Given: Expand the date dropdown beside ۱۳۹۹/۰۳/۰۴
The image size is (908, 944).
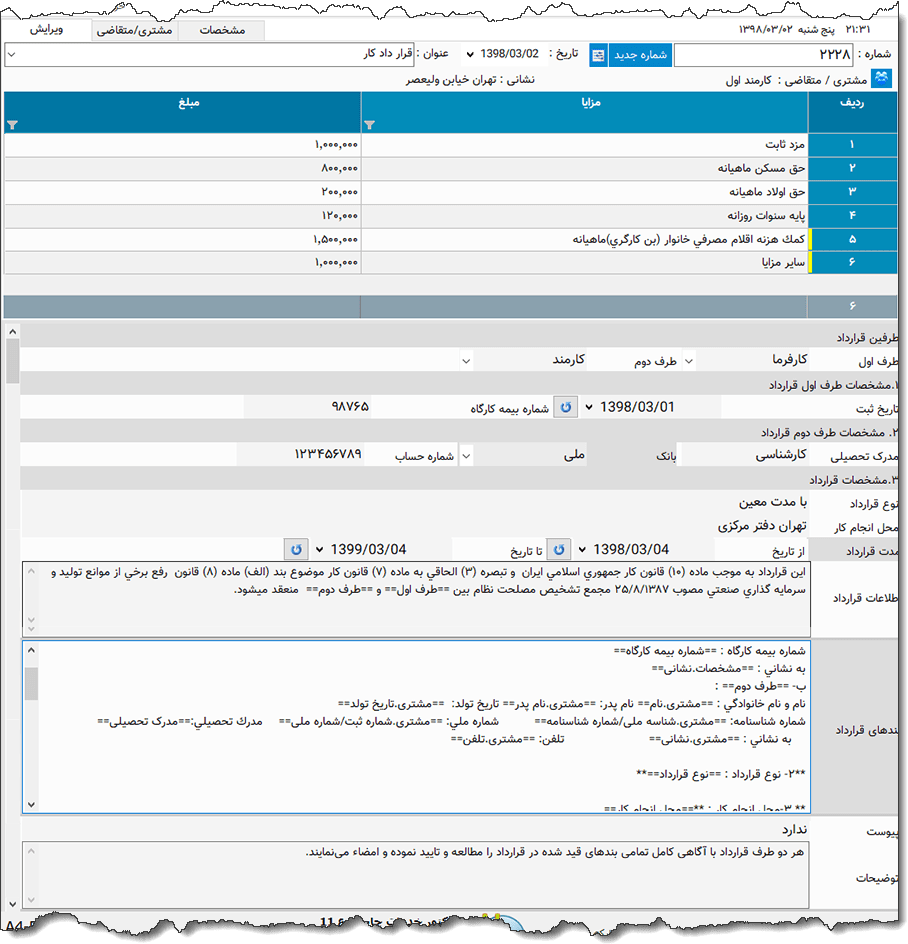Looking at the screenshot, I should click(318, 548).
